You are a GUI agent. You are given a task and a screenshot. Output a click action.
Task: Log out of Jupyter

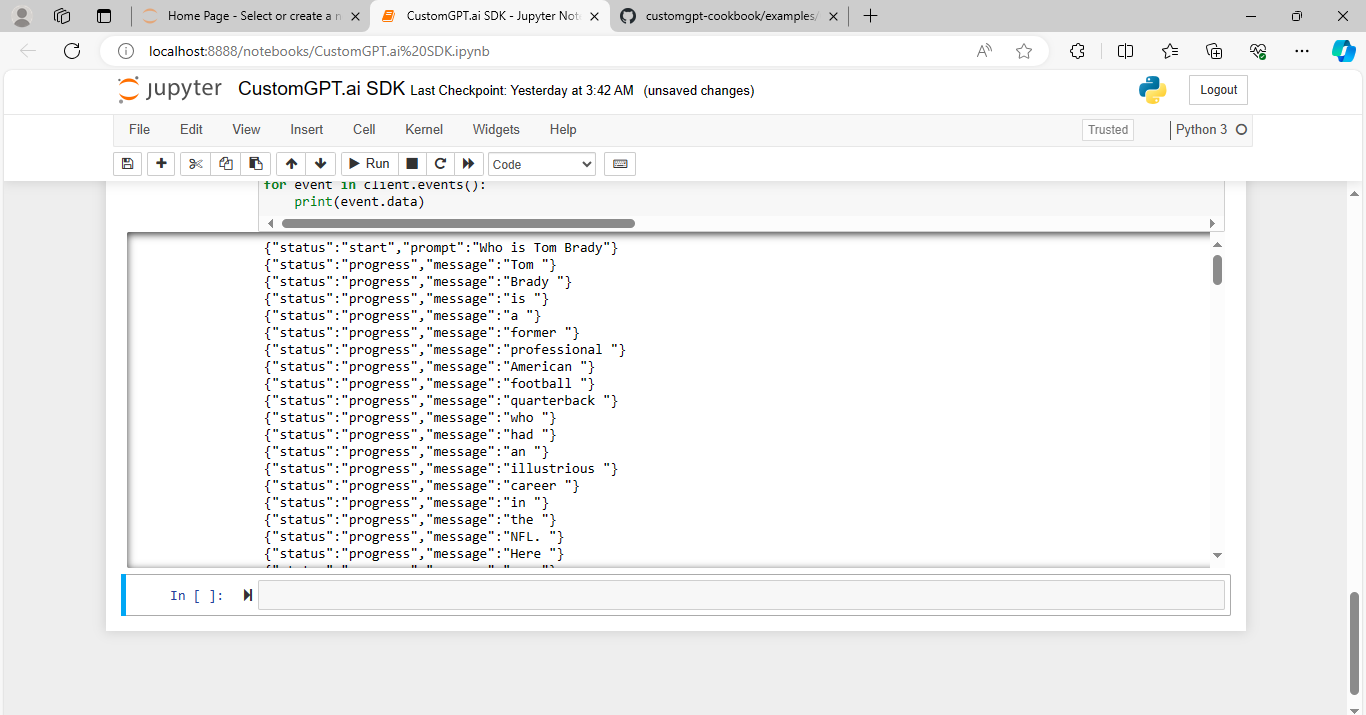click(1217, 89)
